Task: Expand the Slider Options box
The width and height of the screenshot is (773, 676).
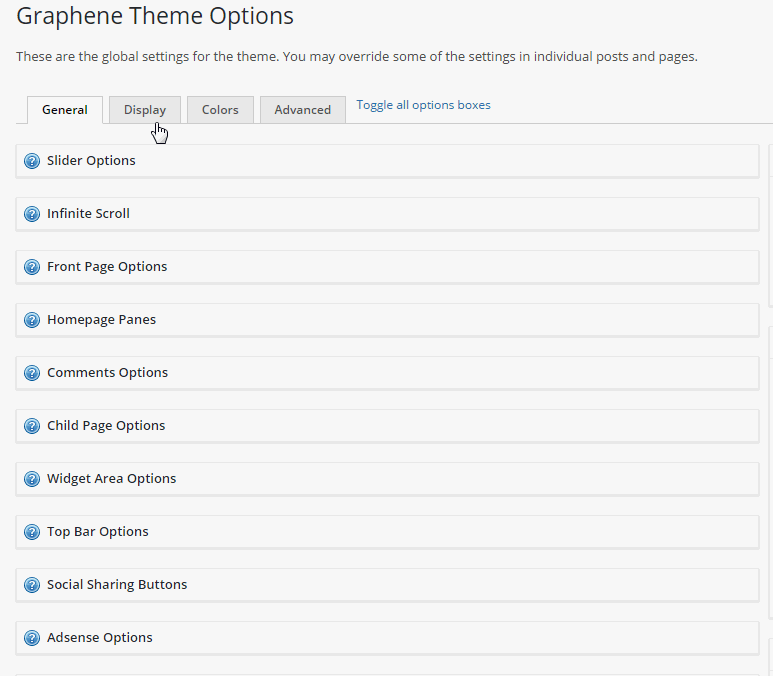Action: tap(387, 161)
